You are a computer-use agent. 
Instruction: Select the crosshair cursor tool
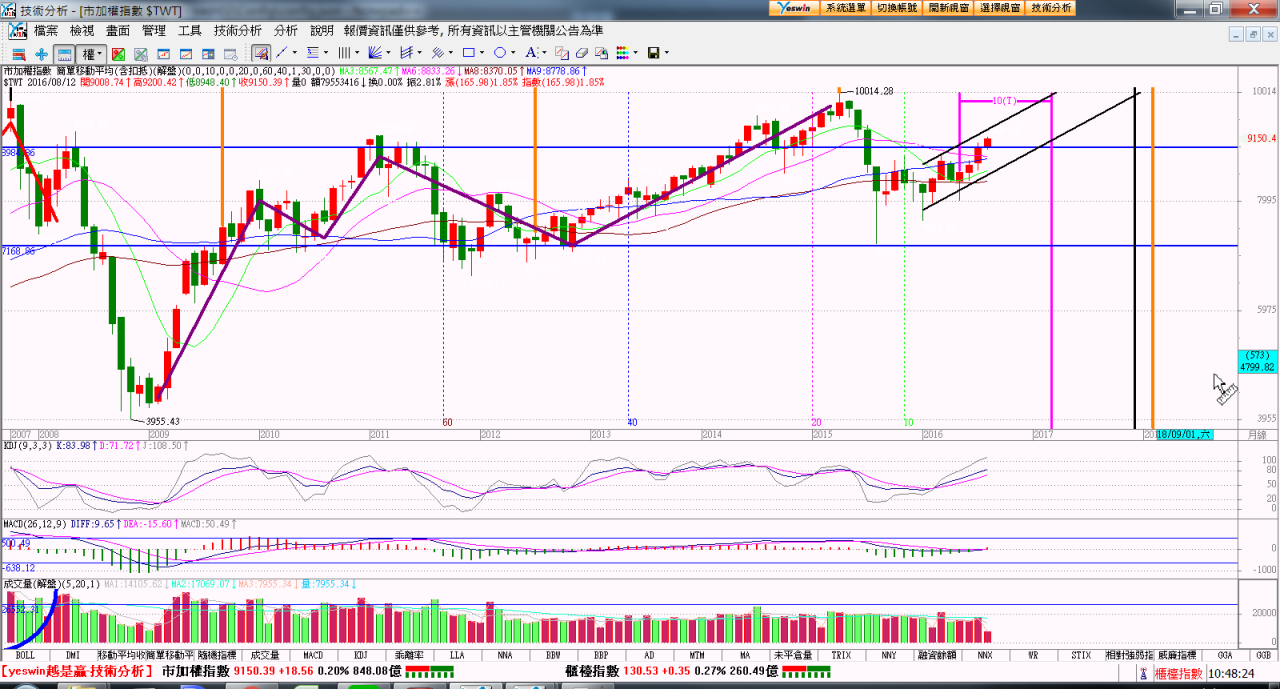(41, 53)
